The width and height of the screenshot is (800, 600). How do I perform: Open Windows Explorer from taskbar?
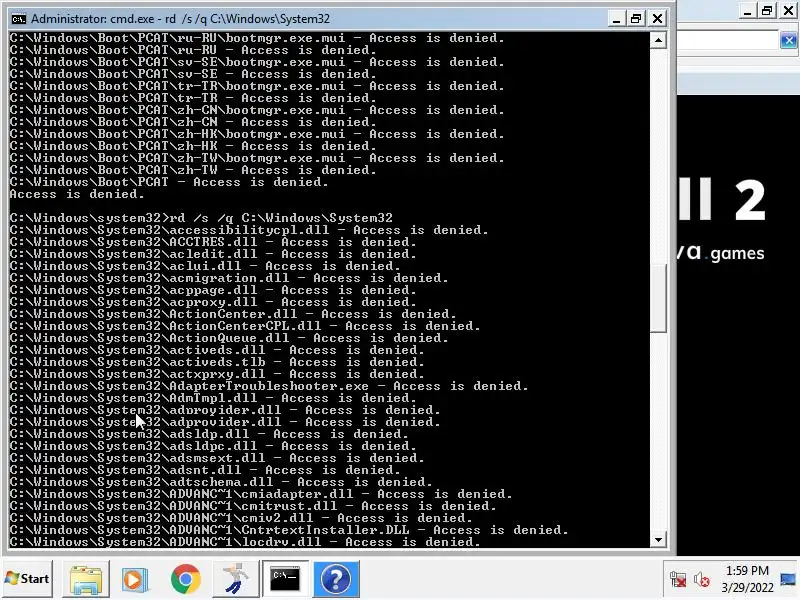pos(86,579)
